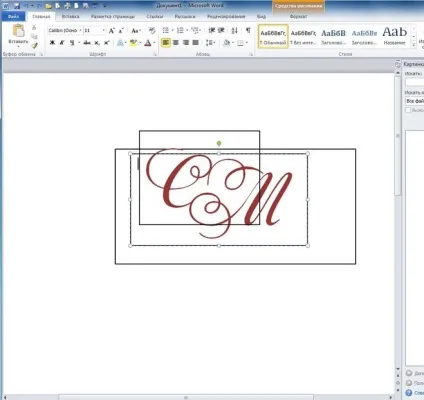The width and height of the screenshot is (424, 400).
Task: Open the Clipboard pane launcher
Action: [x=41, y=54]
